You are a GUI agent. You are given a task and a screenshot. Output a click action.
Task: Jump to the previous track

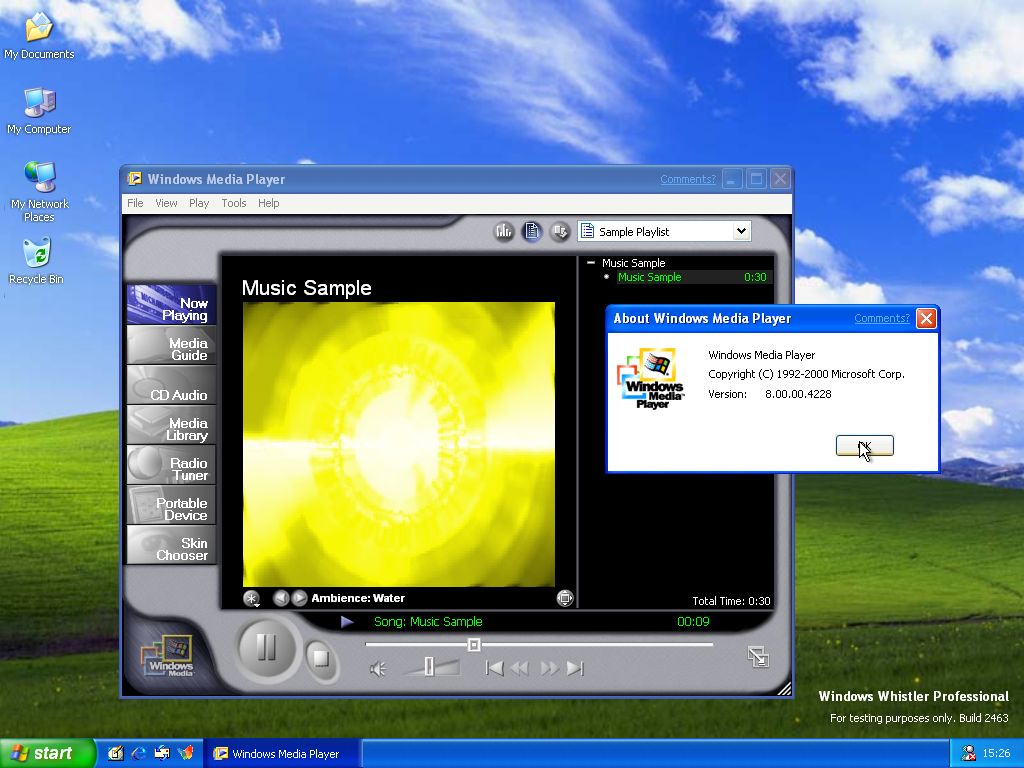pyautogui.click(x=494, y=669)
